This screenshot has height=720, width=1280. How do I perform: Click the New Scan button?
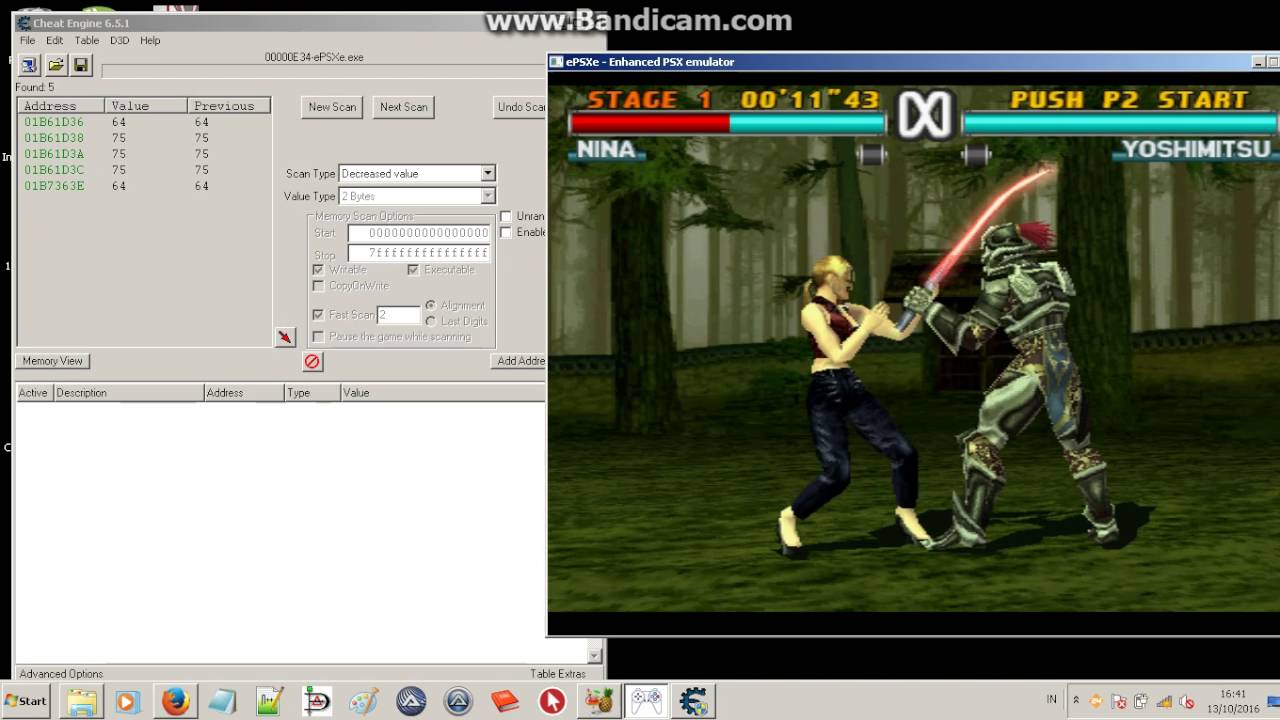click(332, 107)
